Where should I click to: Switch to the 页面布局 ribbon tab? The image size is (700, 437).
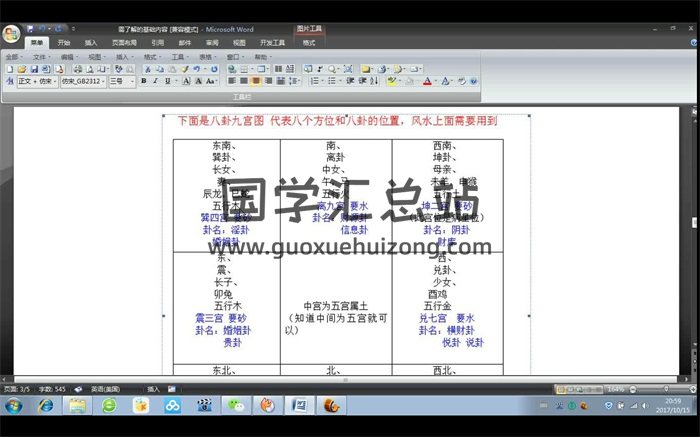point(124,43)
